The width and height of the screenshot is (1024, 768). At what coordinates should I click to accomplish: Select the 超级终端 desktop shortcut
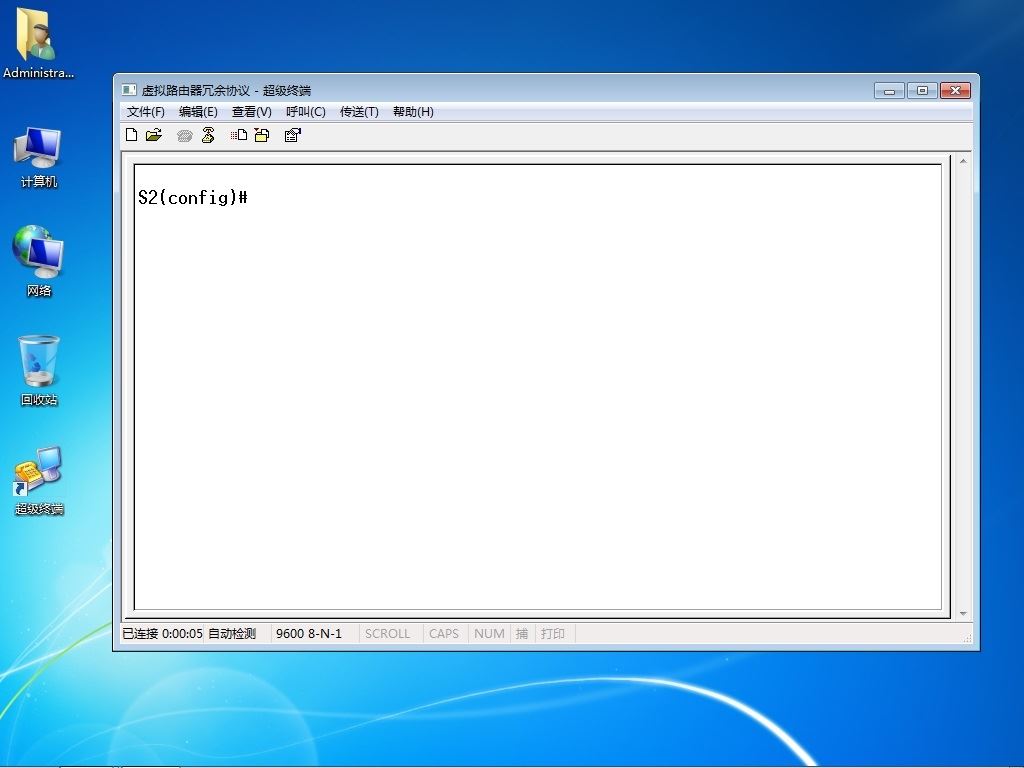point(39,481)
